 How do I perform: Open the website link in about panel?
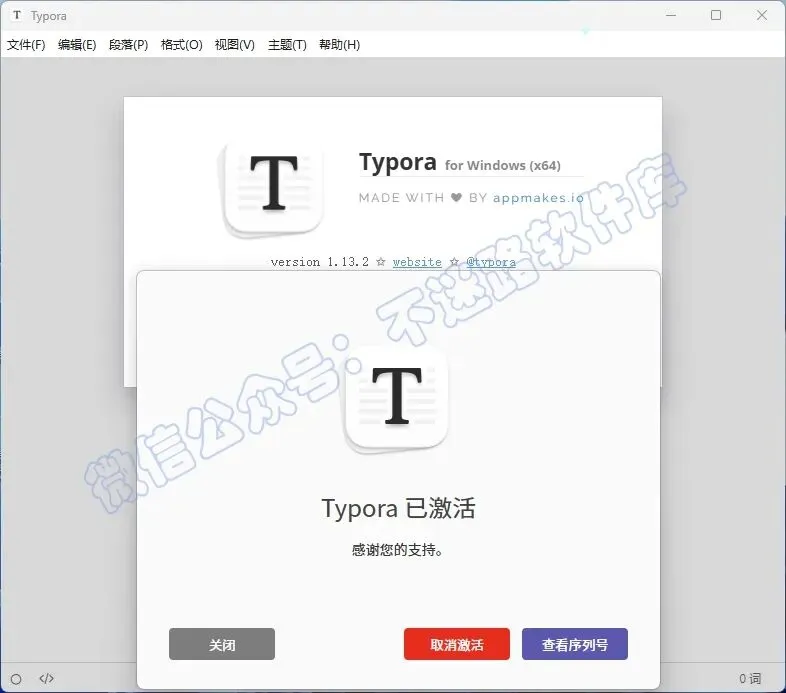click(x=417, y=262)
